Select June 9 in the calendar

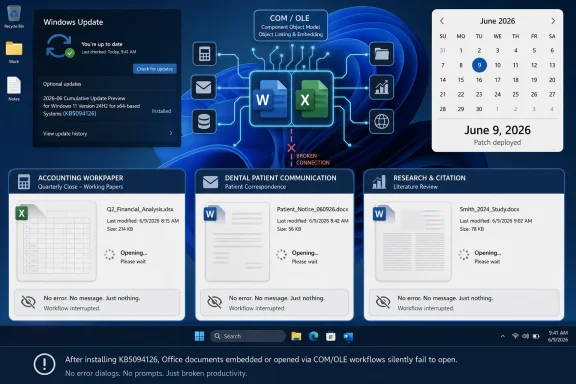pos(479,65)
